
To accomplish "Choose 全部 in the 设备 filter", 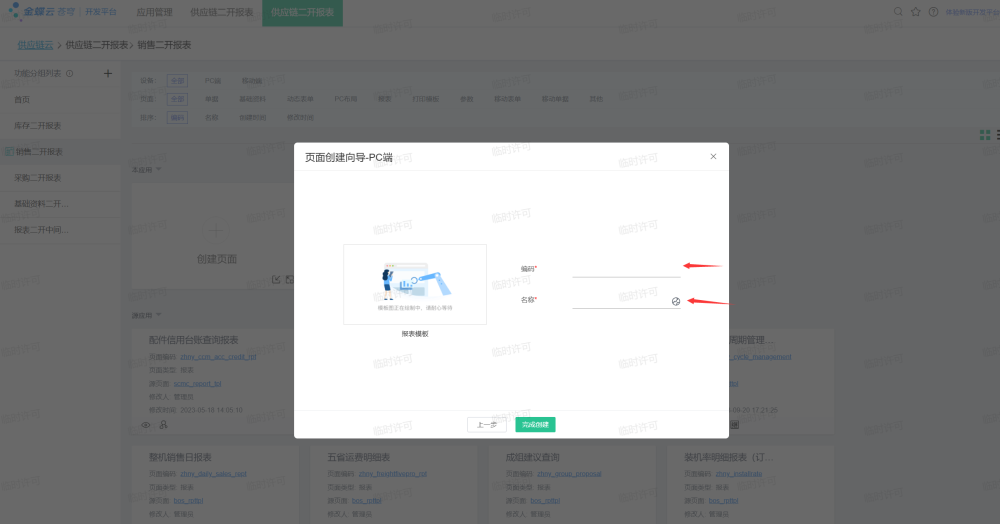I will click(177, 81).
